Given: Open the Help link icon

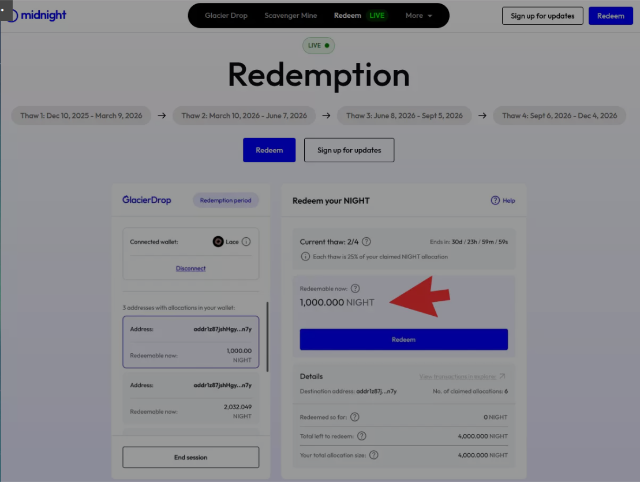Looking at the screenshot, I should pos(495,200).
